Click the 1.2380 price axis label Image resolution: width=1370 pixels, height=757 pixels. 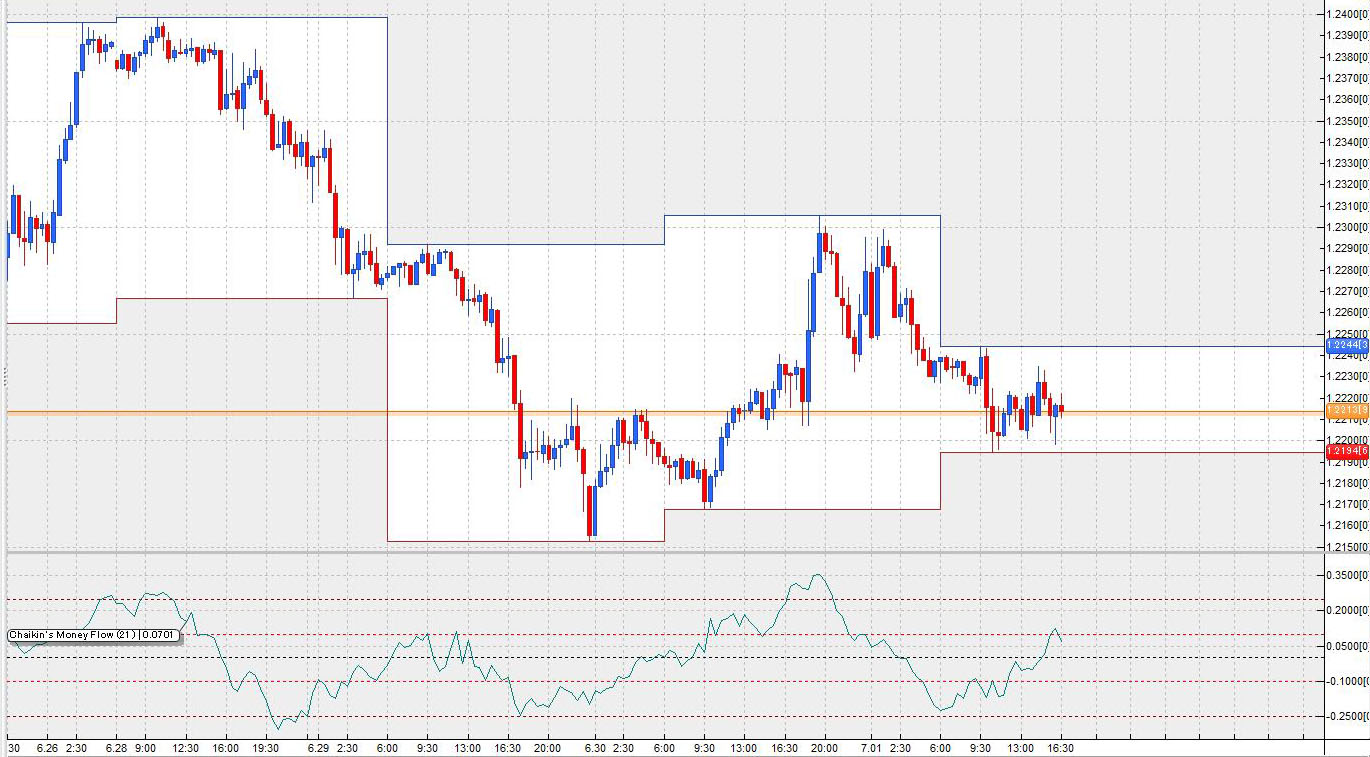pos(1348,57)
